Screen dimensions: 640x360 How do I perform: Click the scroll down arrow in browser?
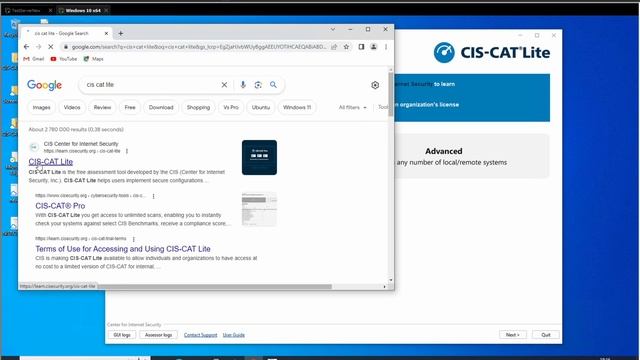pos(391,280)
